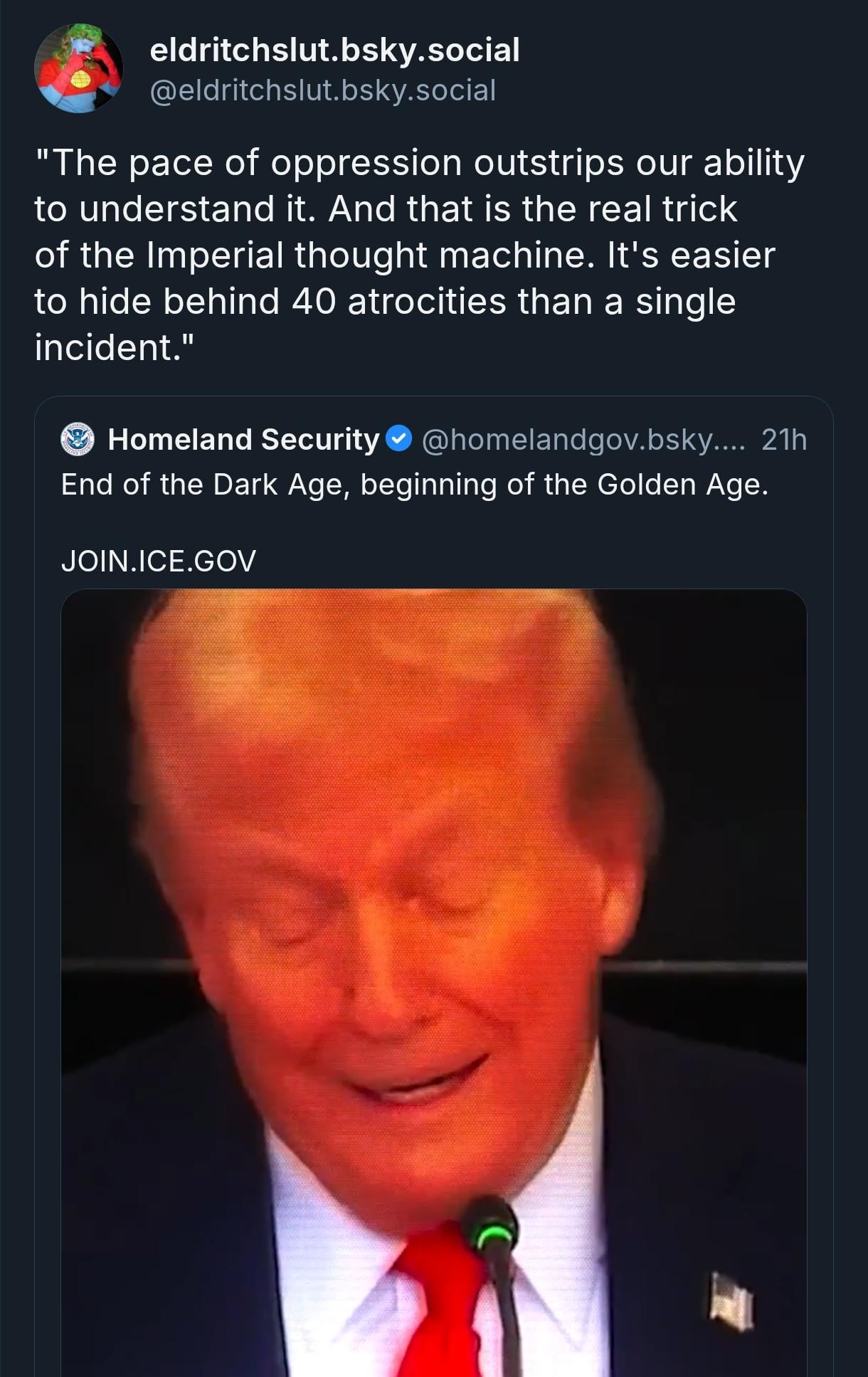This screenshot has width=868, height=1377.
Task: Open the @eldritchslut.bsky.social handle
Action: pos(322,90)
